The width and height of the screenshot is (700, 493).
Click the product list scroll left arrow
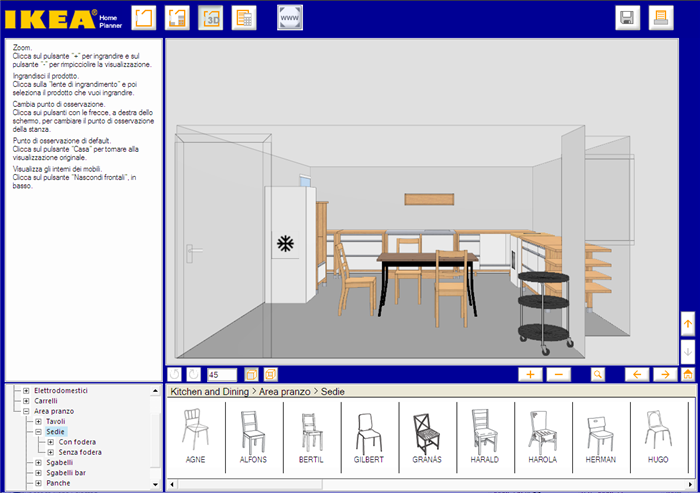click(x=172, y=484)
